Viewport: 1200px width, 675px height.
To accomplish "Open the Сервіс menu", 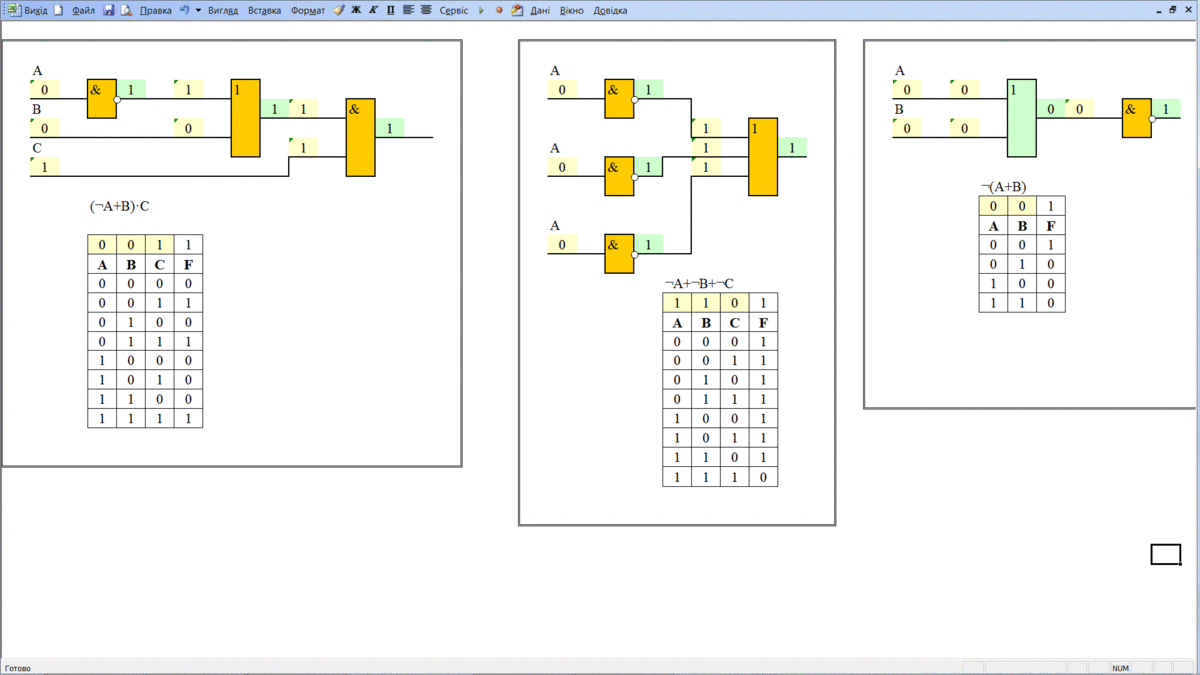I will (x=454, y=10).
